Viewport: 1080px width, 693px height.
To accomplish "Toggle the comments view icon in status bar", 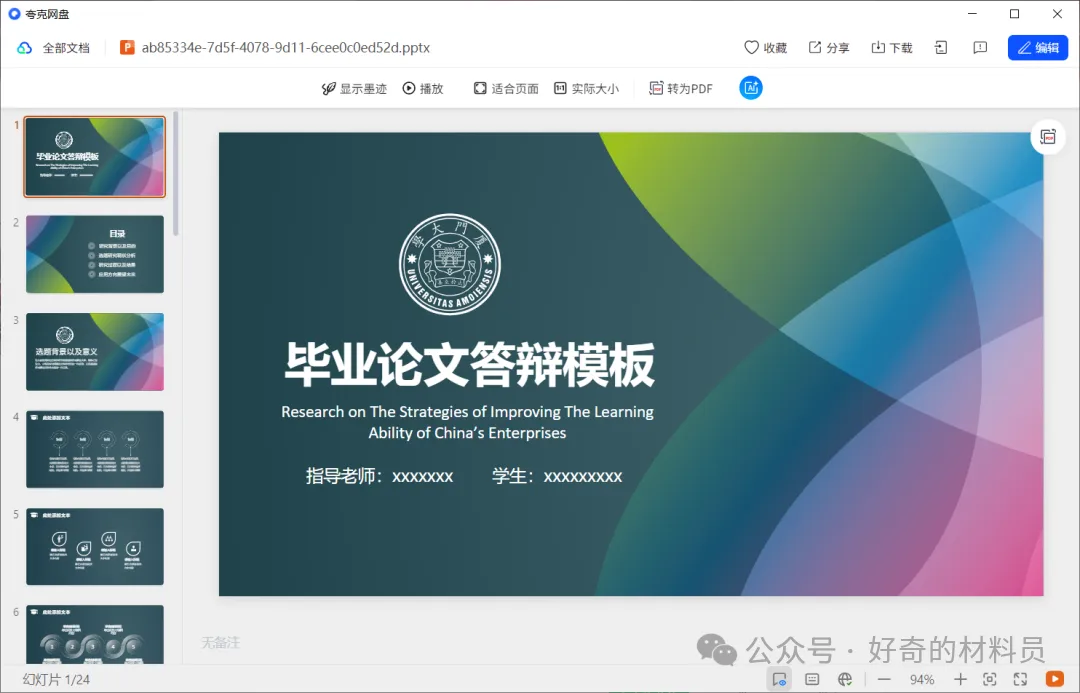I will [x=779, y=679].
